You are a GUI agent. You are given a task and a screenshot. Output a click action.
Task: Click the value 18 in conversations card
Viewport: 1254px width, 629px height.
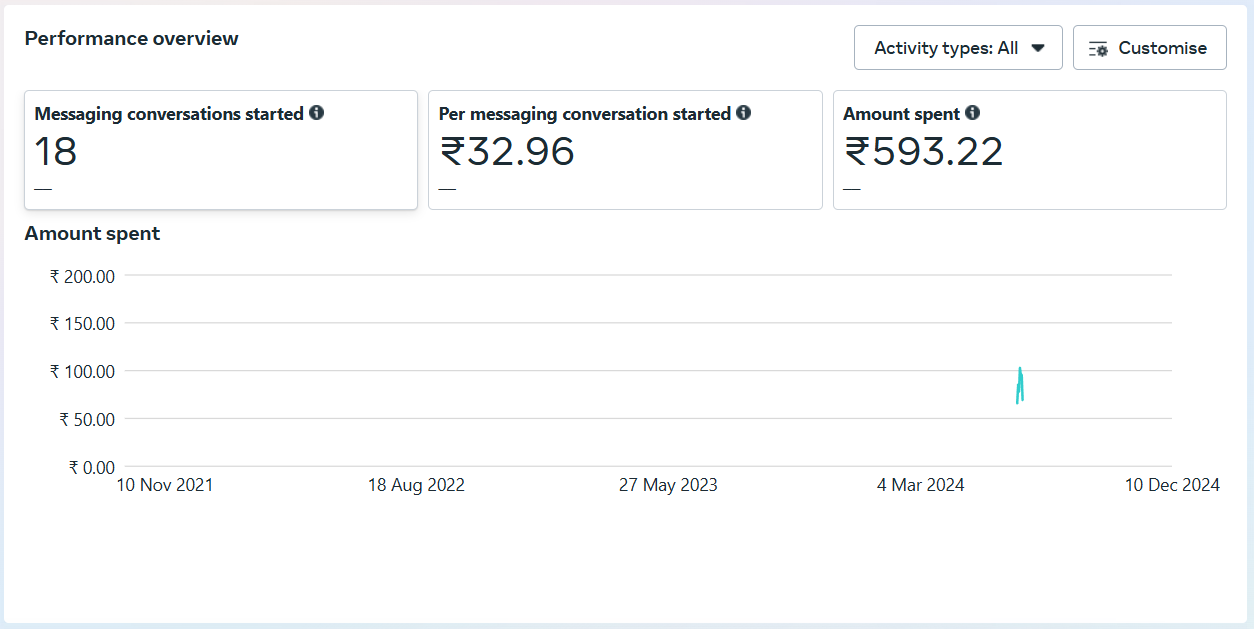(56, 152)
